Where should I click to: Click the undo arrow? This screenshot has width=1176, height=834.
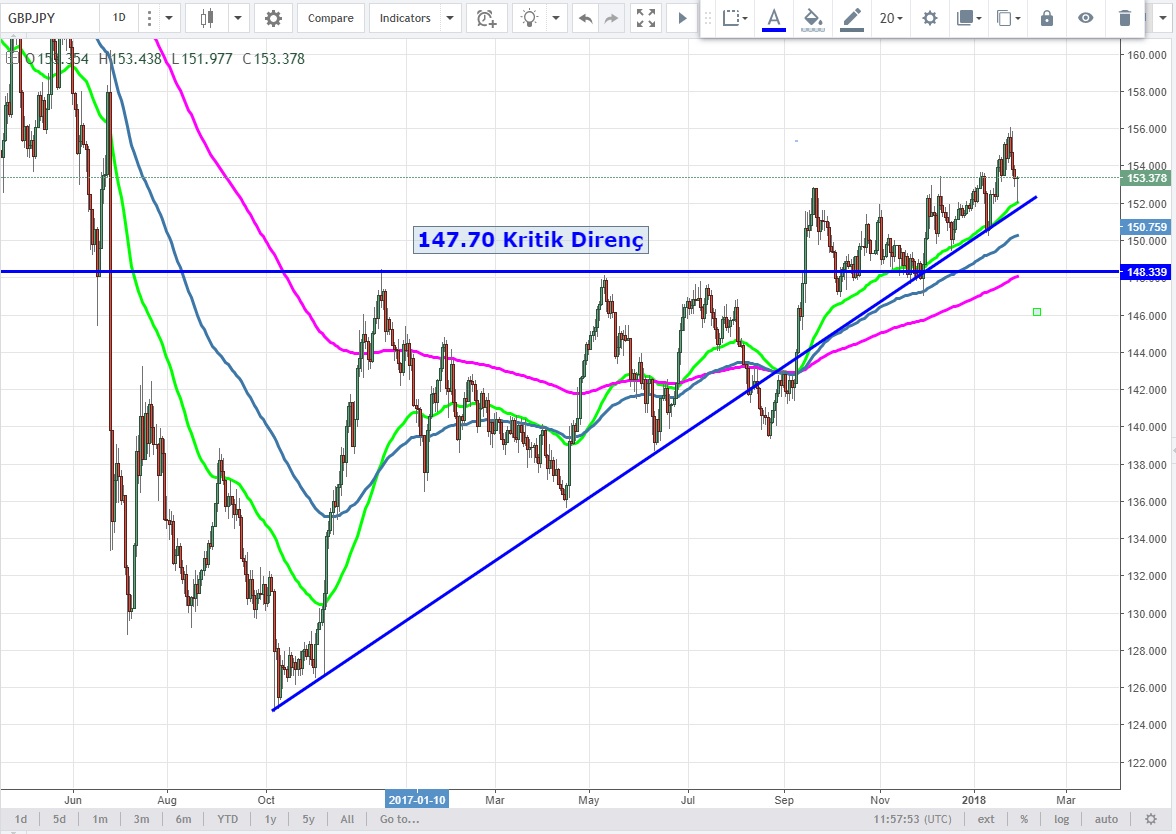tap(585, 18)
